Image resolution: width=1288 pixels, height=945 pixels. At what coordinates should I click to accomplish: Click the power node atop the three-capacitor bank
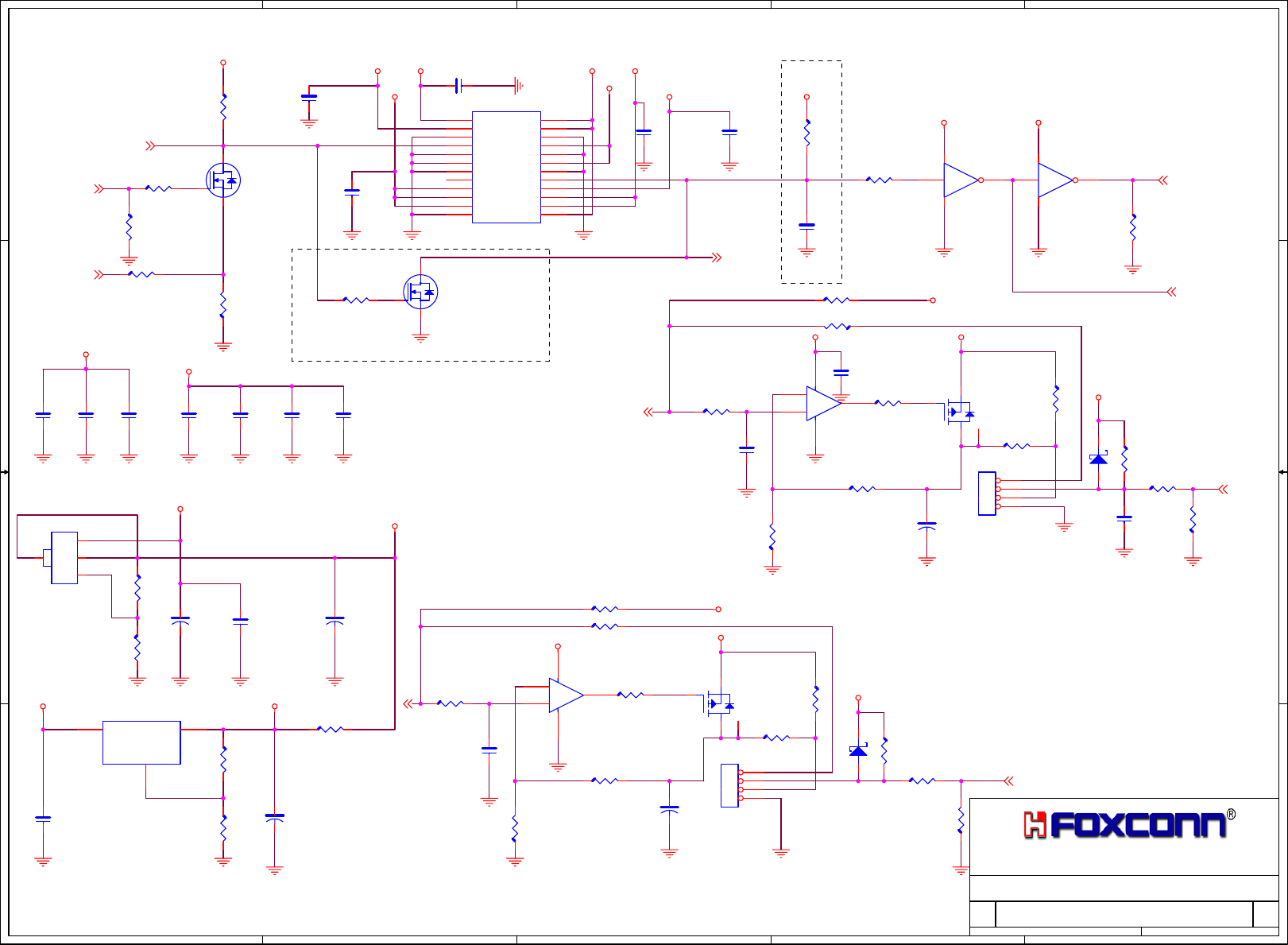tap(86, 355)
